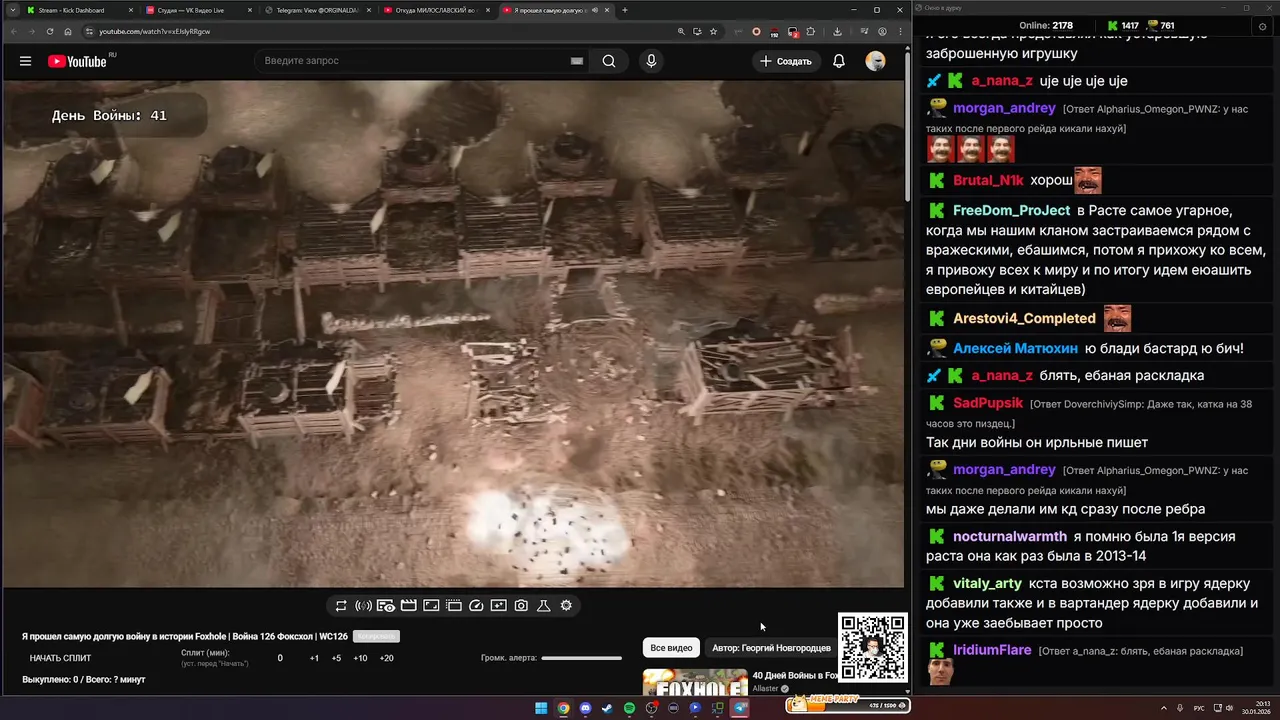
Task: Click the video filters icon in toolbar
Action: 498,606
